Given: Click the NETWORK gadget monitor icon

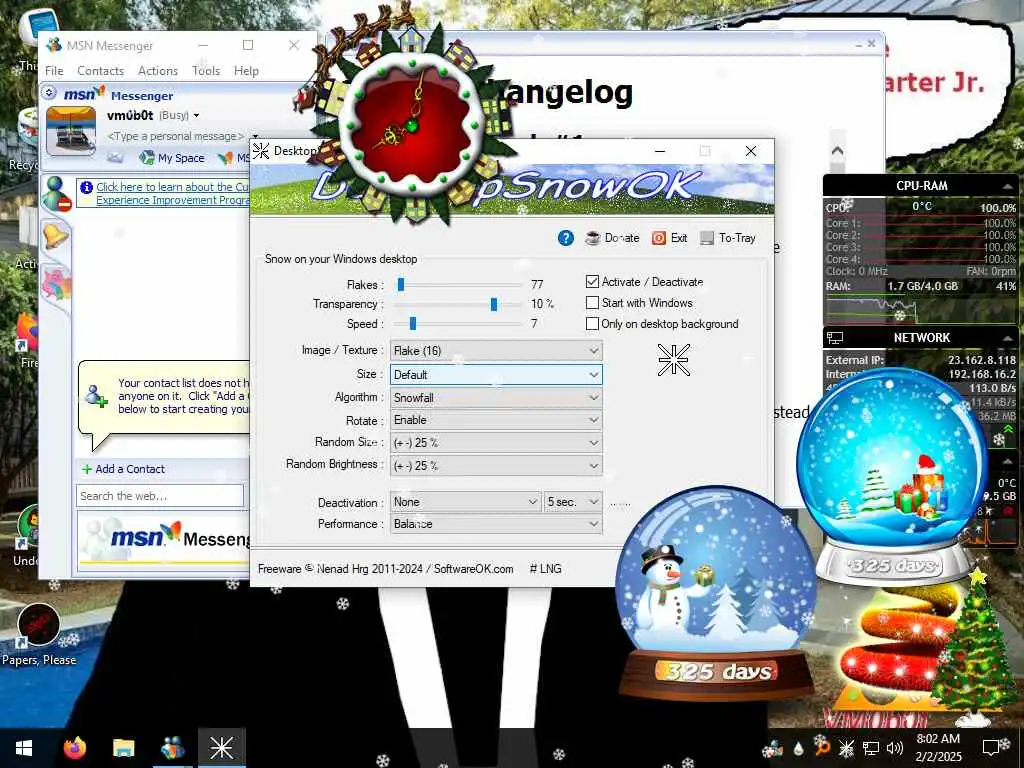Looking at the screenshot, I should (x=835, y=338).
